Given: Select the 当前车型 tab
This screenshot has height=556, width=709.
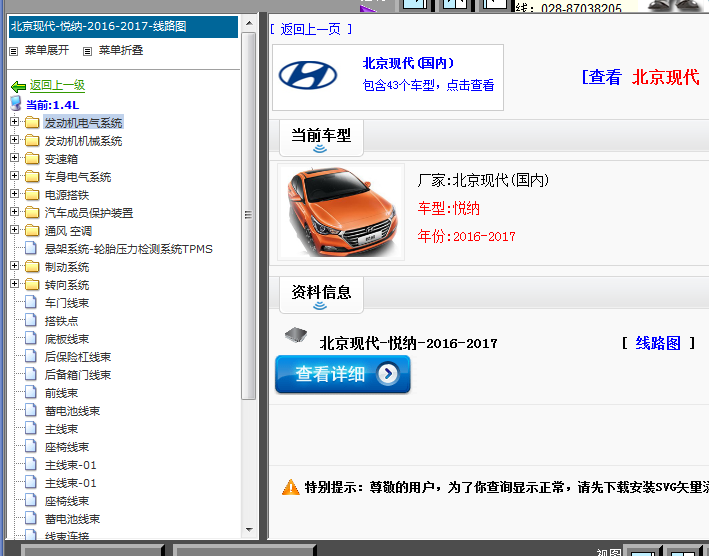Looking at the screenshot, I should [x=321, y=138].
